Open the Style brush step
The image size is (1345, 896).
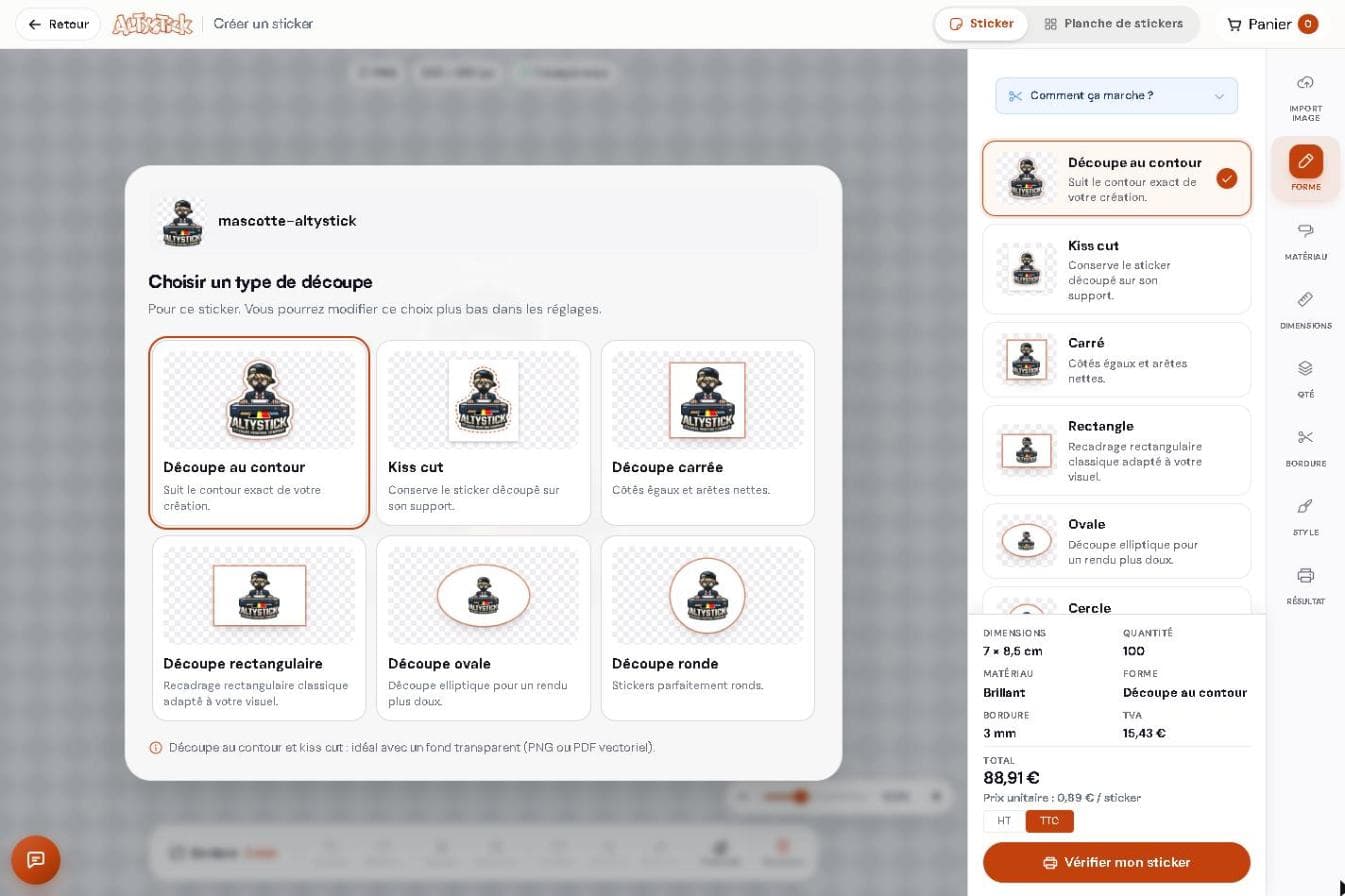point(1305,516)
